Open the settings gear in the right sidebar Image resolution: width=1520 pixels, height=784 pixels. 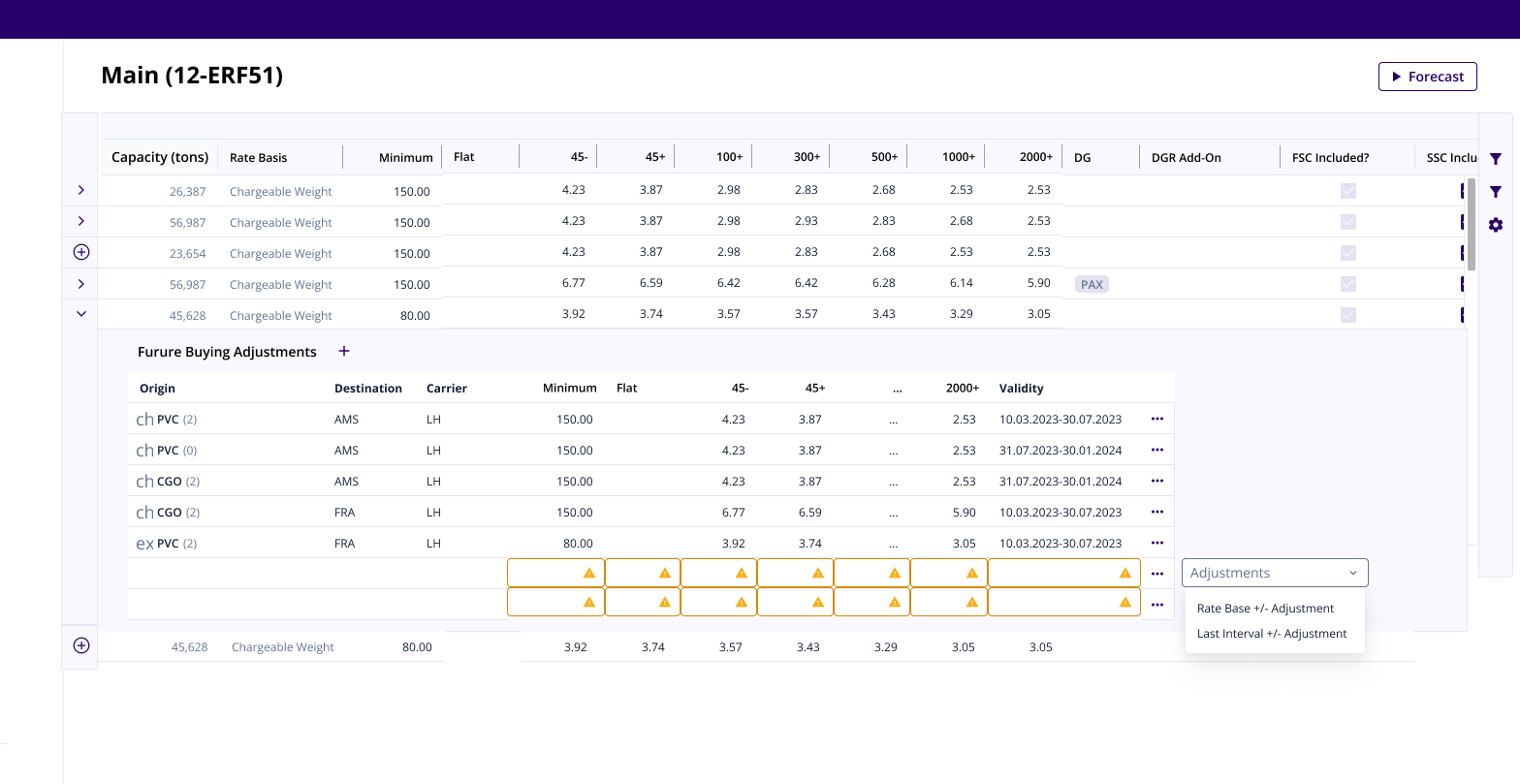pos(1496,225)
